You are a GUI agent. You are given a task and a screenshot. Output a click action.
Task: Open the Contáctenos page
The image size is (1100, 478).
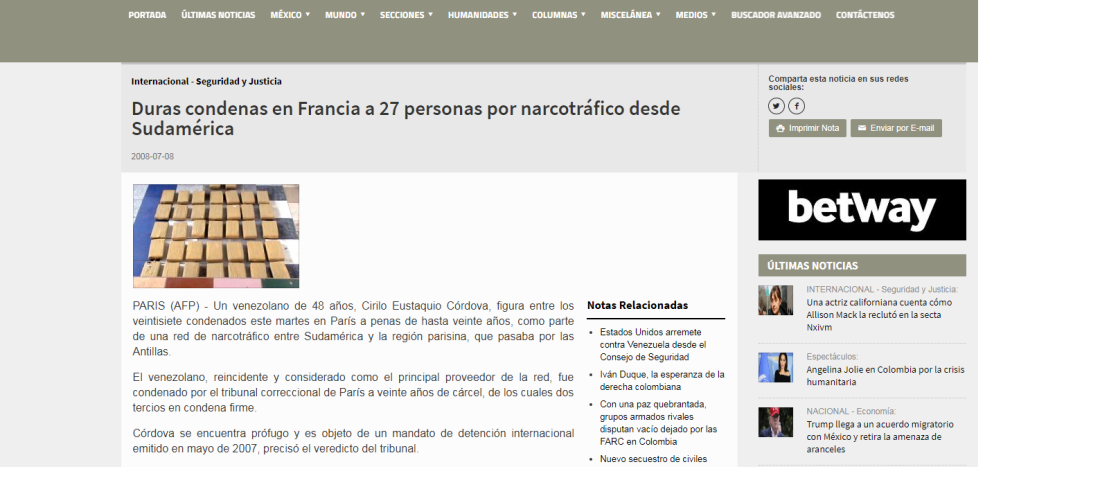coord(865,15)
